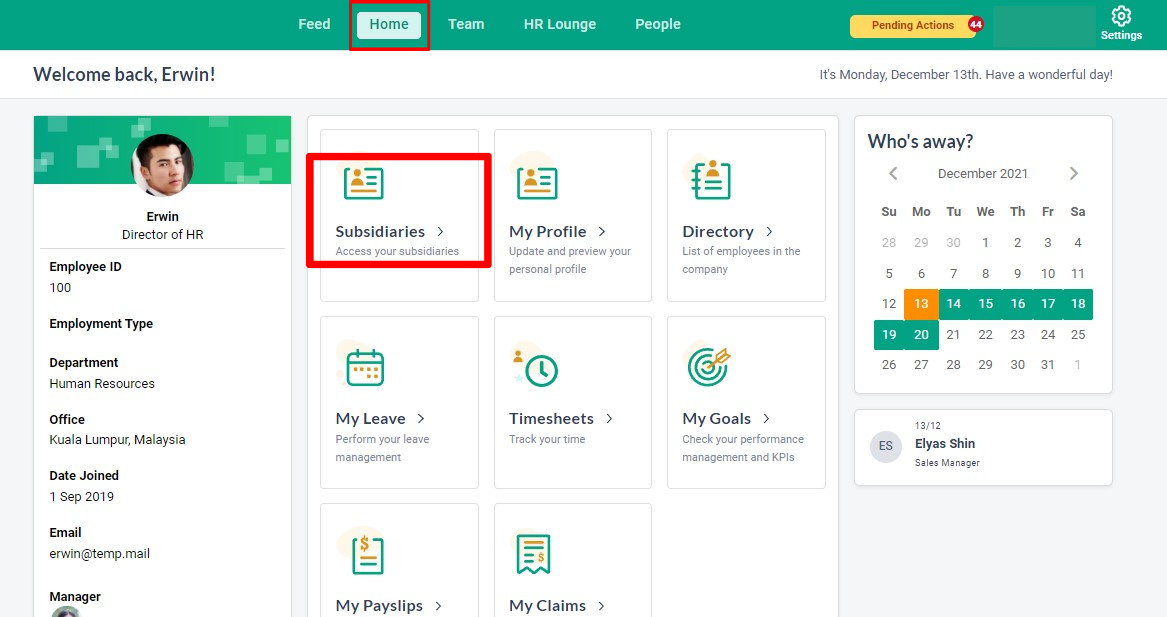
Task: Click the ES avatar for Elyas Shin
Action: 886,446
